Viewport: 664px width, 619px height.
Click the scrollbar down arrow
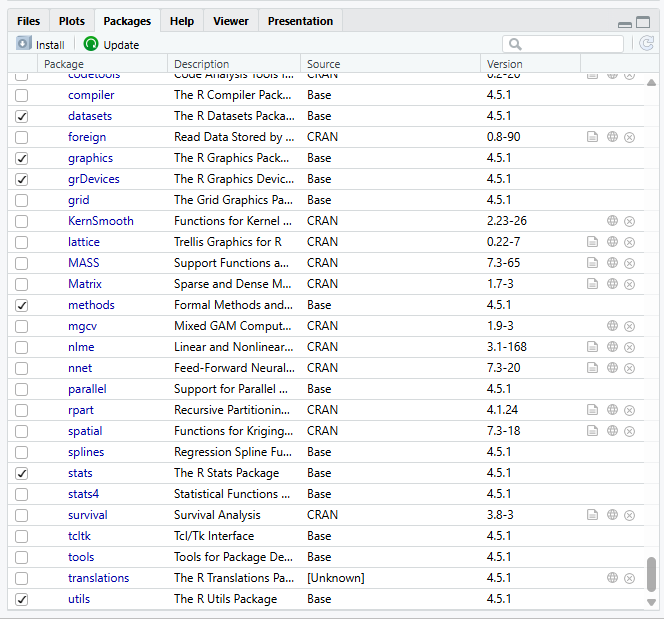[651, 602]
